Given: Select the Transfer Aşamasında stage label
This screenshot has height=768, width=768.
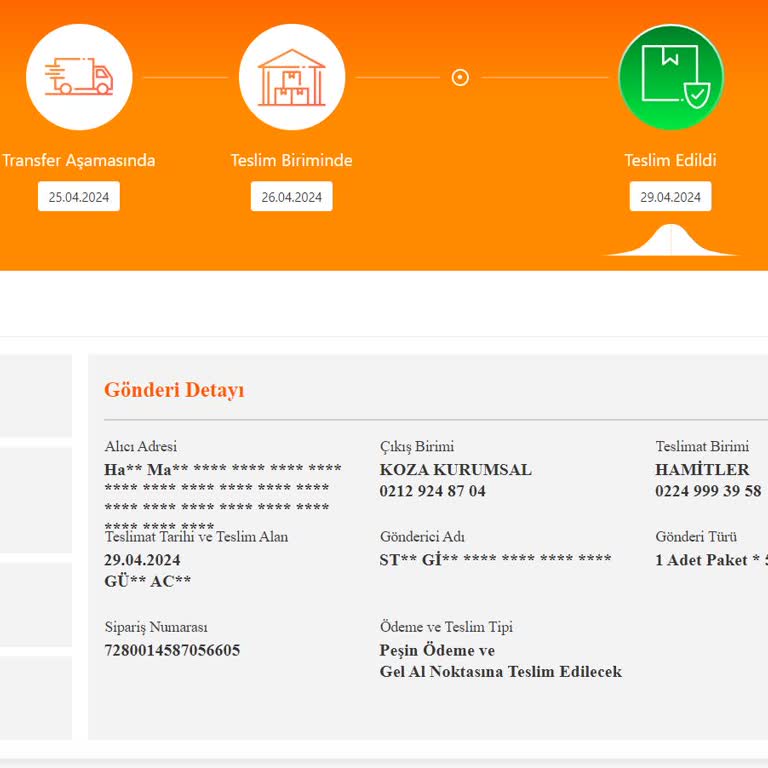Looking at the screenshot, I should (79, 160).
